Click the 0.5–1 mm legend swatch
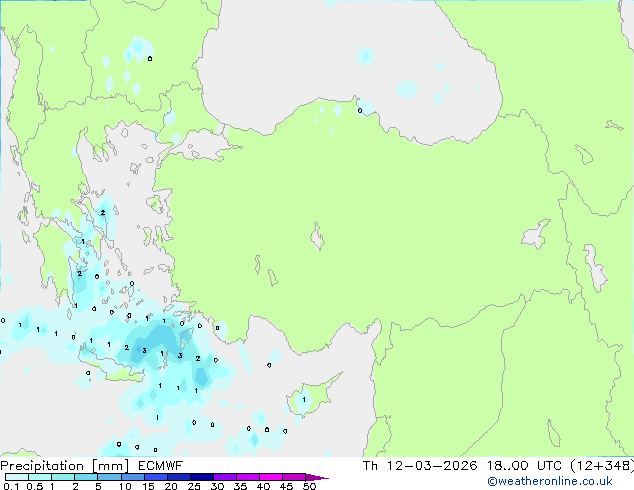634x490 pixels. (40, 477)
